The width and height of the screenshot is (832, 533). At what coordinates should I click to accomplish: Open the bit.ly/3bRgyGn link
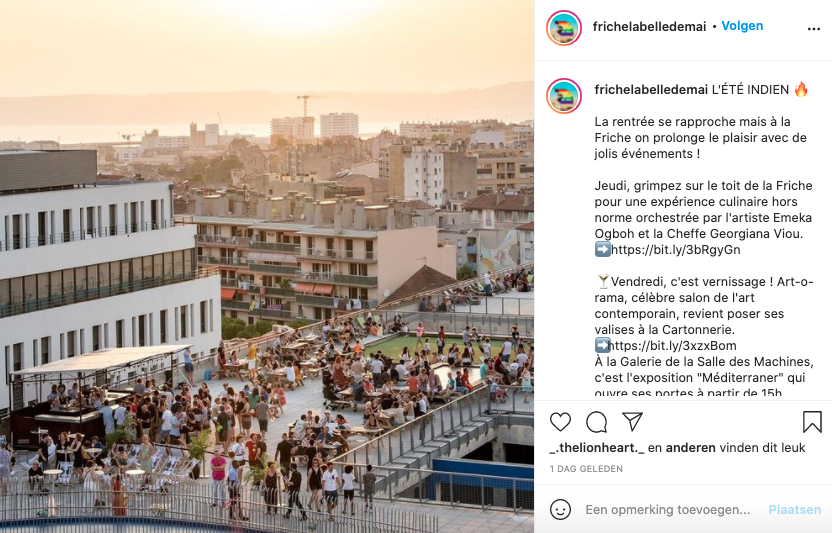675,250
